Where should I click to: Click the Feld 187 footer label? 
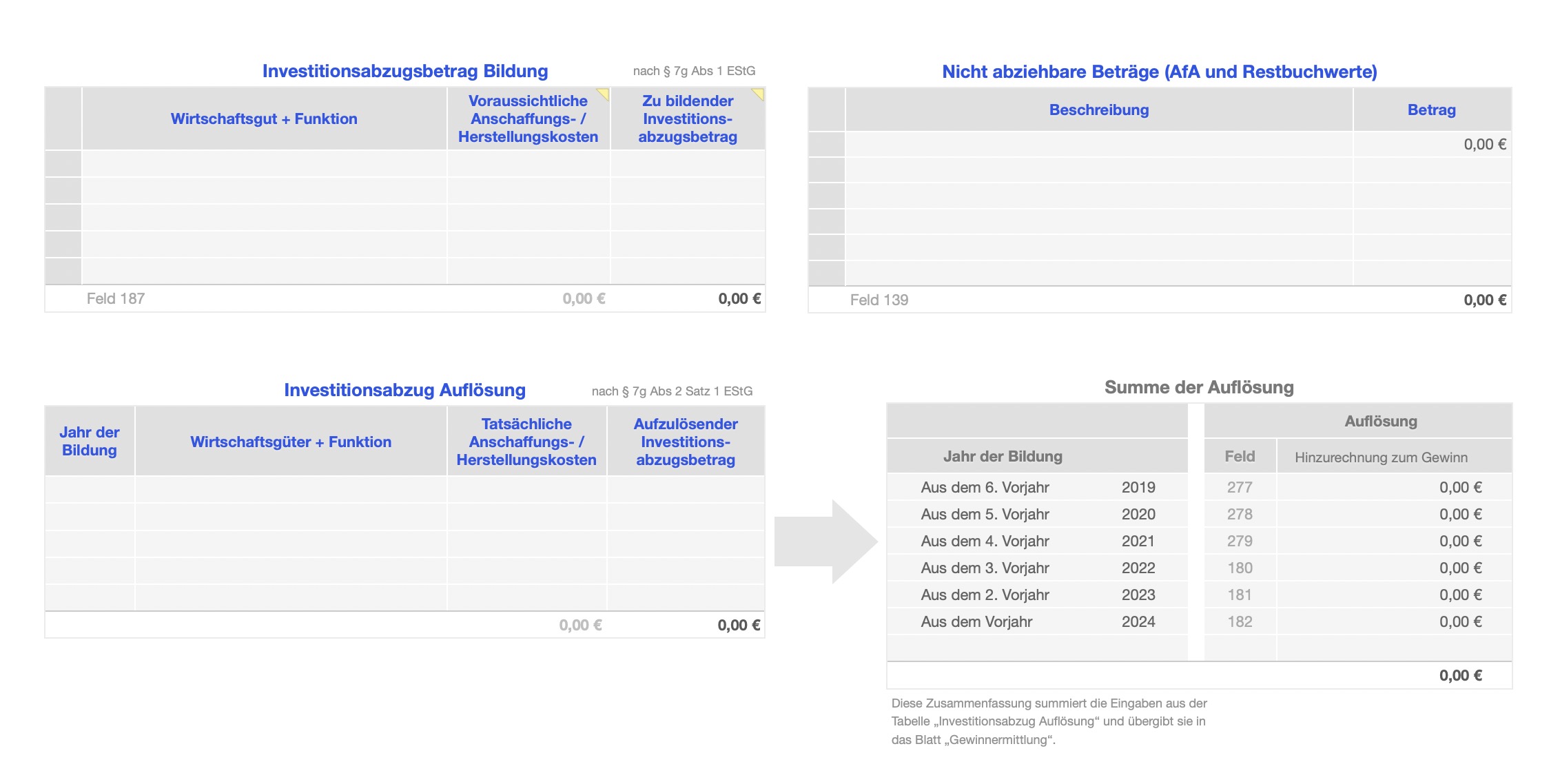coord(116,298)
